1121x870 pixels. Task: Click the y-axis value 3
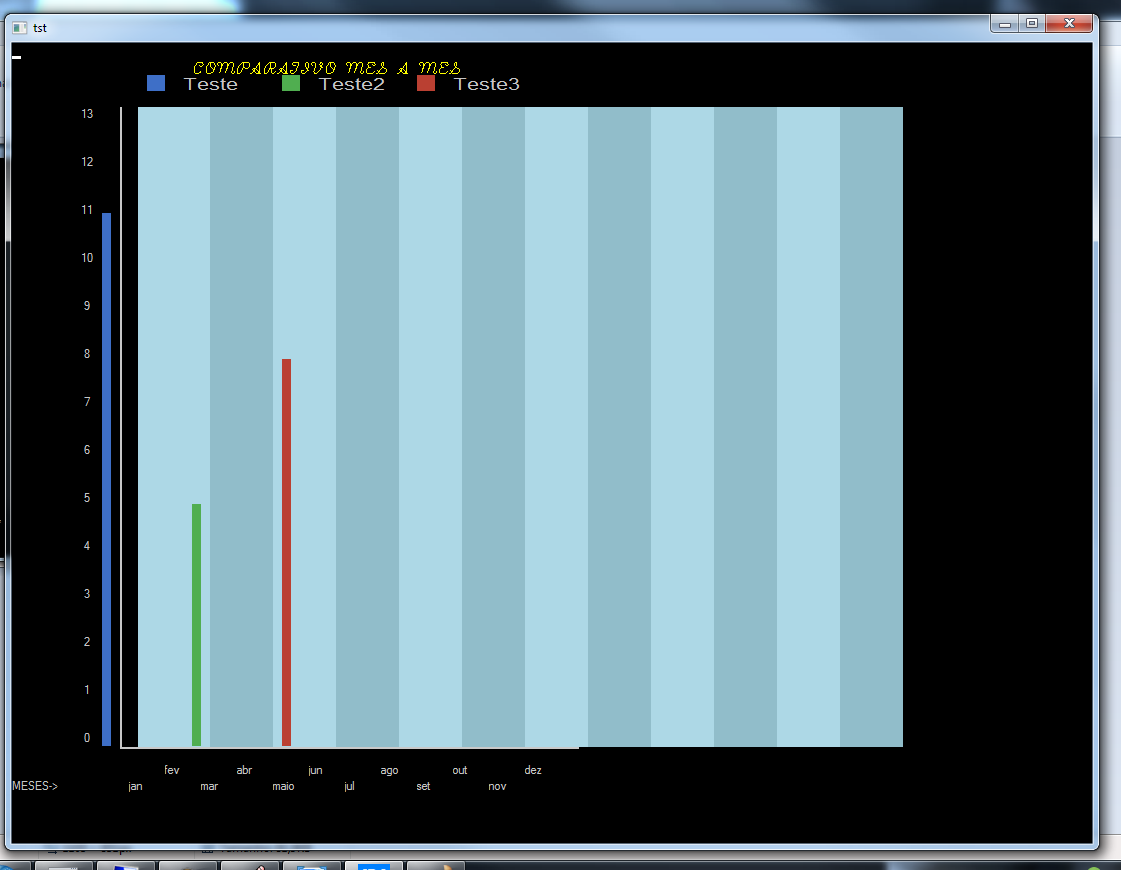[87, 593]
